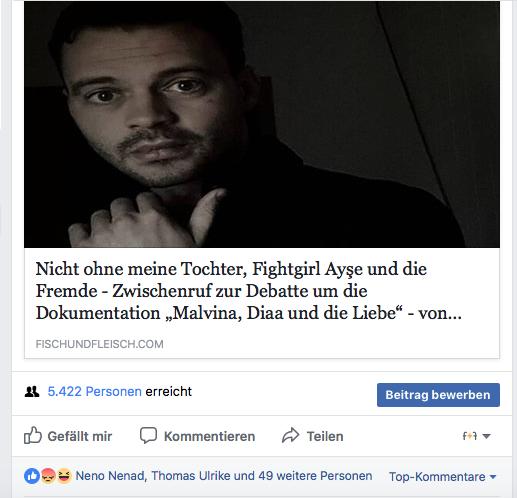Click the people-reached group icon

[x=32, y=392]
